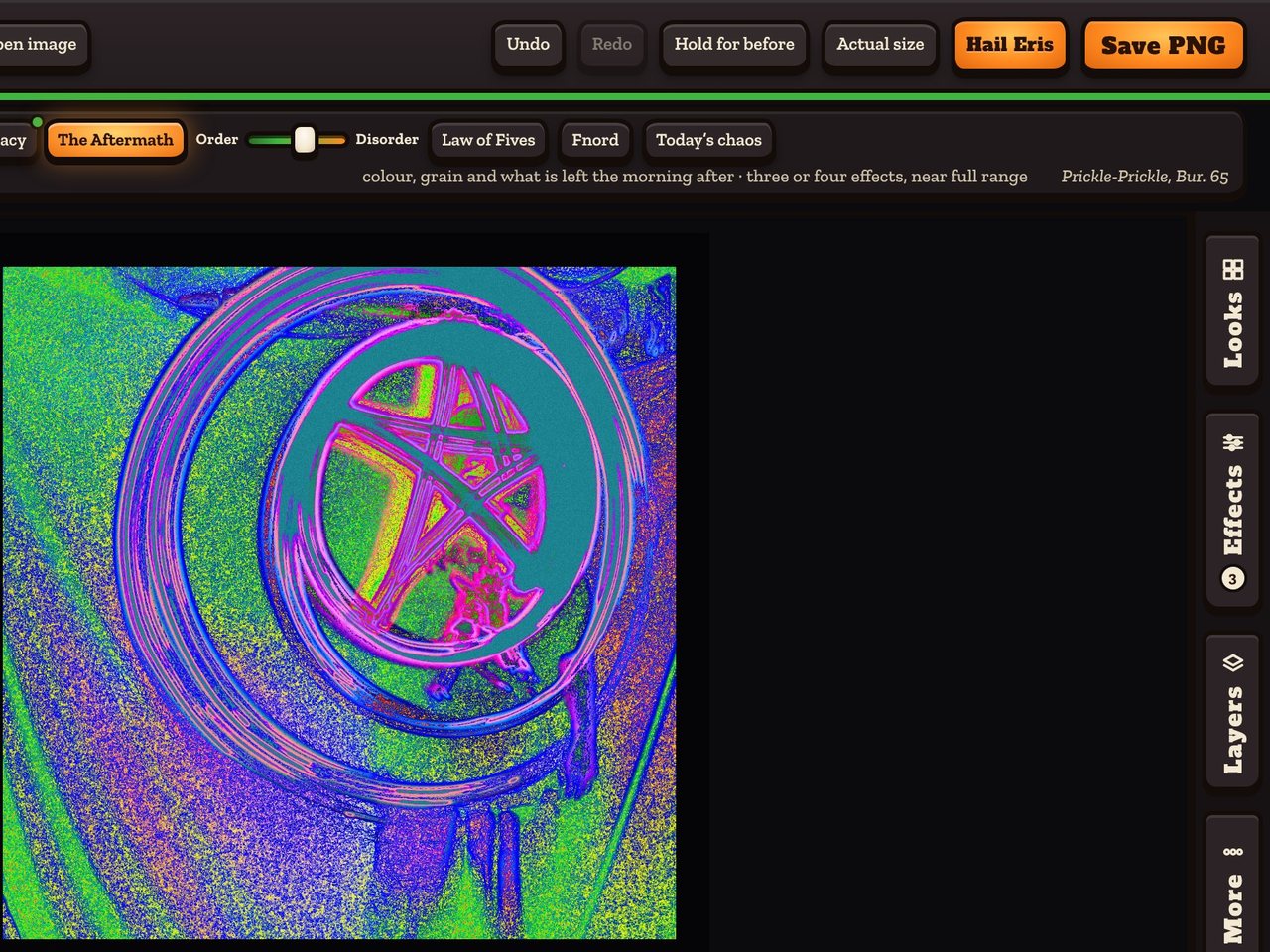The image size is (1270, 952).
Task: Click the Layers stack icon
Action: tap(1233, 662)
